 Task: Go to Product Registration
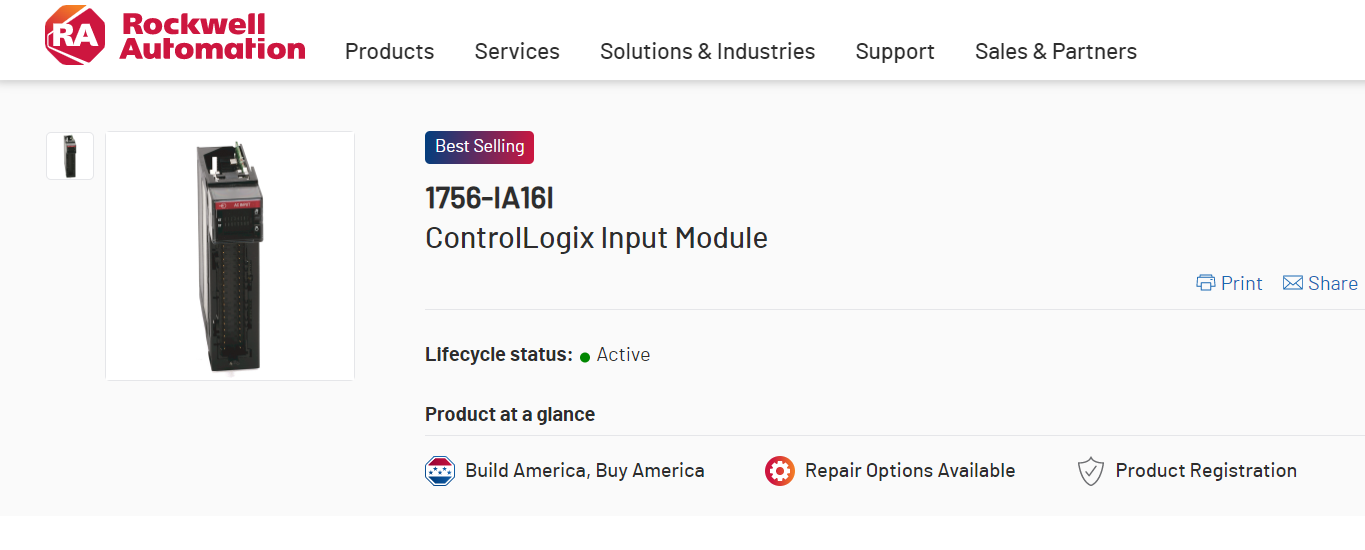1205,471
